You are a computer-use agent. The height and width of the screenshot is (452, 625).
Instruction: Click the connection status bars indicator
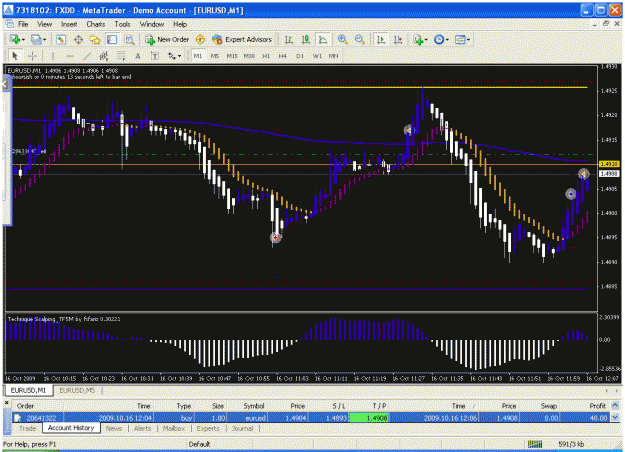pyautogui.click(x=535, y=444)
